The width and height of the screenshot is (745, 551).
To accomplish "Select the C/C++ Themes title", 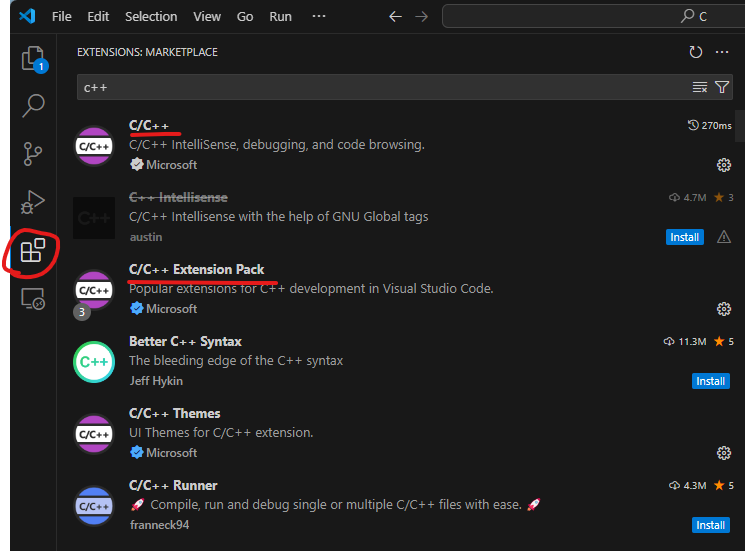I will point(174,413).
